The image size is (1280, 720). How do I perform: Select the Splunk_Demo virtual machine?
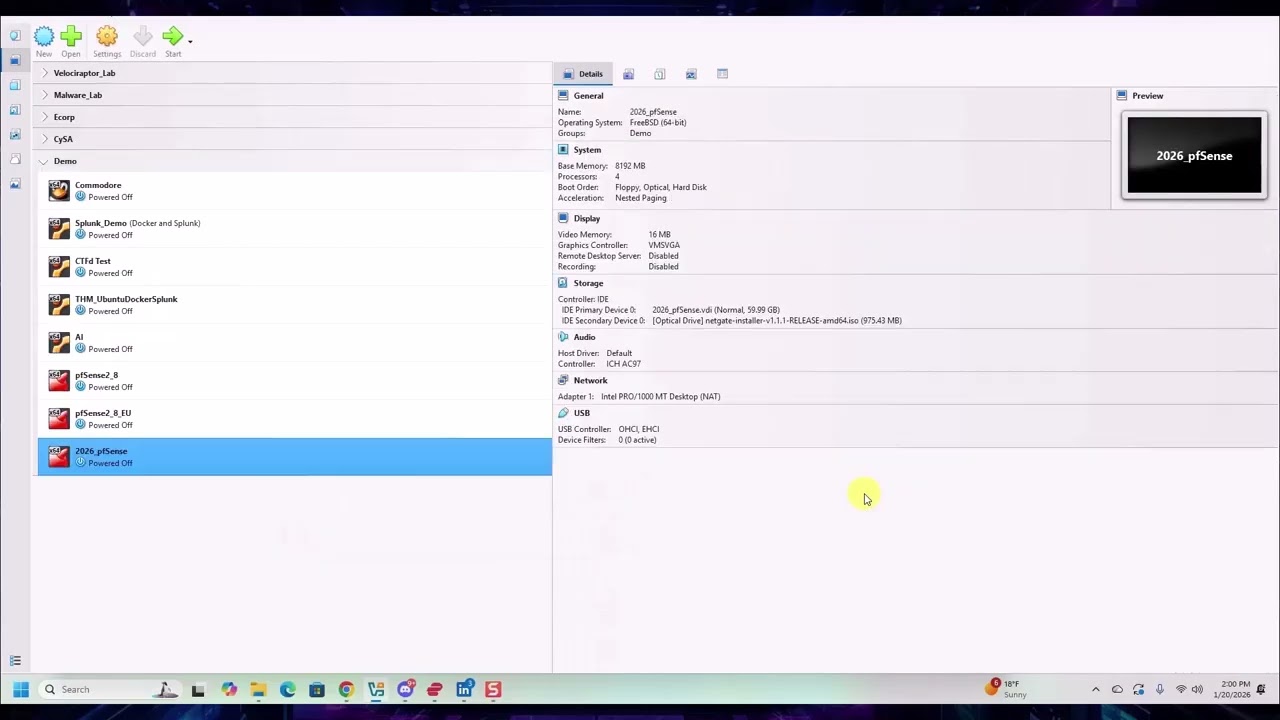(294, 228)
